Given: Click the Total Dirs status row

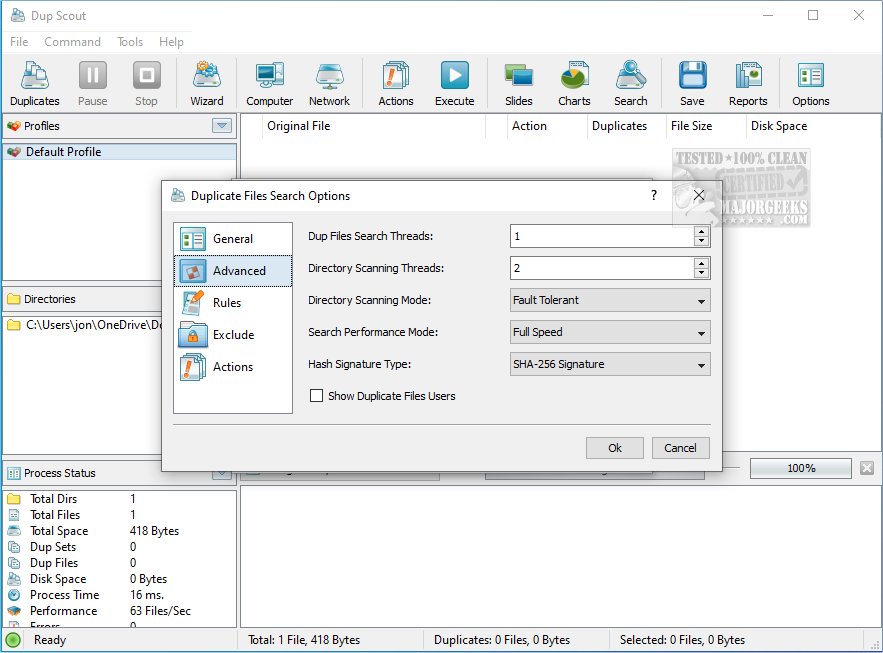Looking at the screenshot, I should (x=119, y=499).
